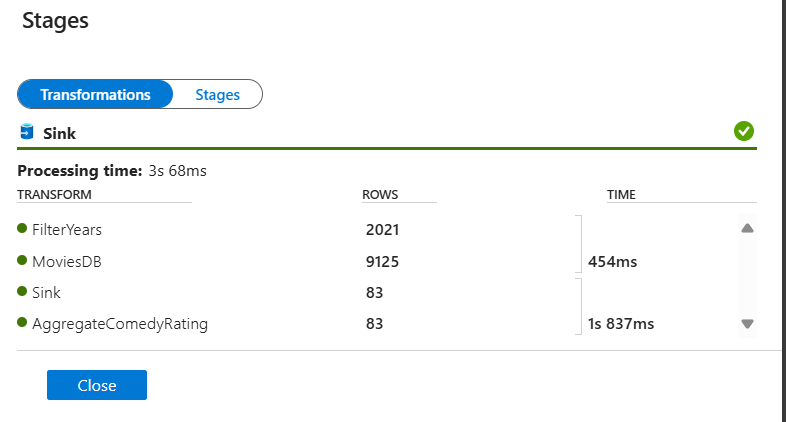Click the green status dot beside MoviesDB
This screenshot has width=786, height=422.
[x=23, y=261]
